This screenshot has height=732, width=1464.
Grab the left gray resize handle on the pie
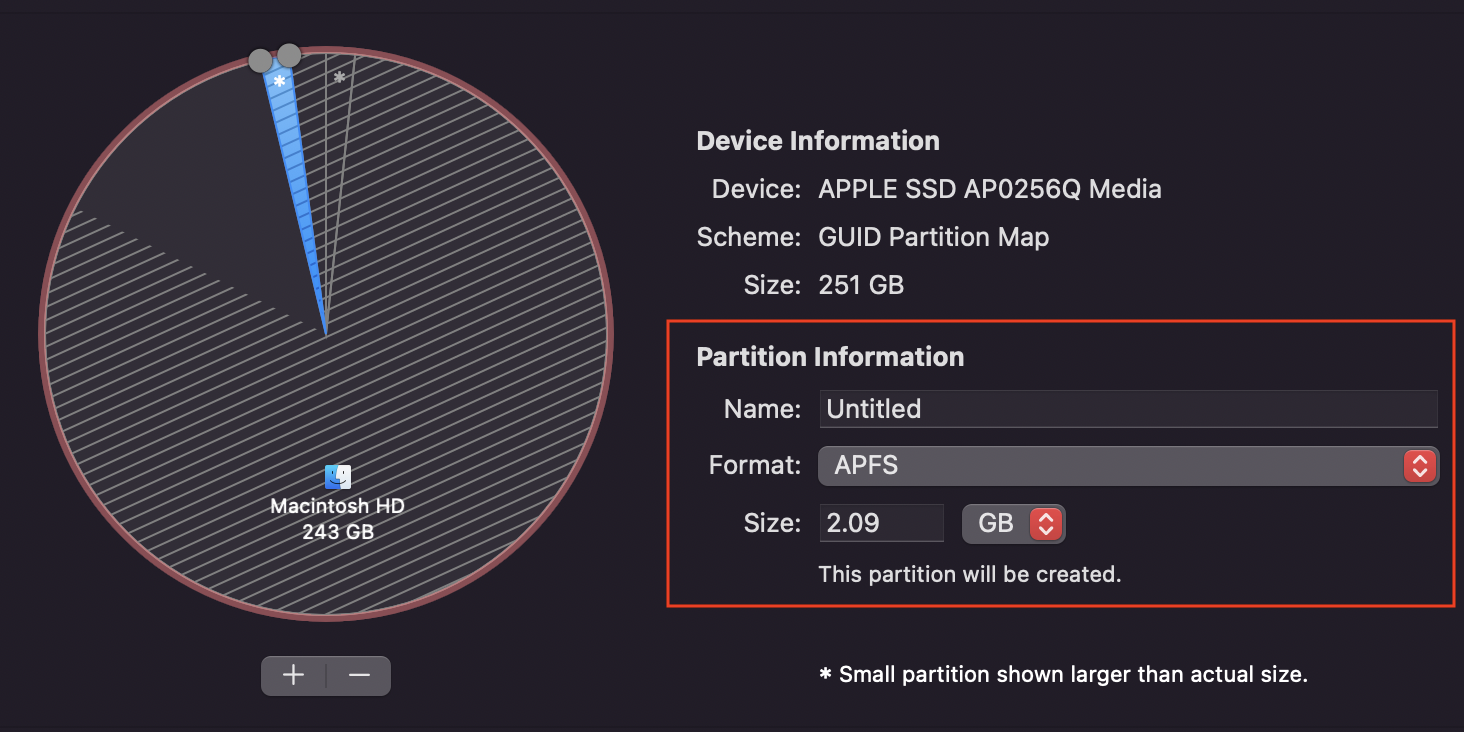pyautogui.click(x=260, y=61)
